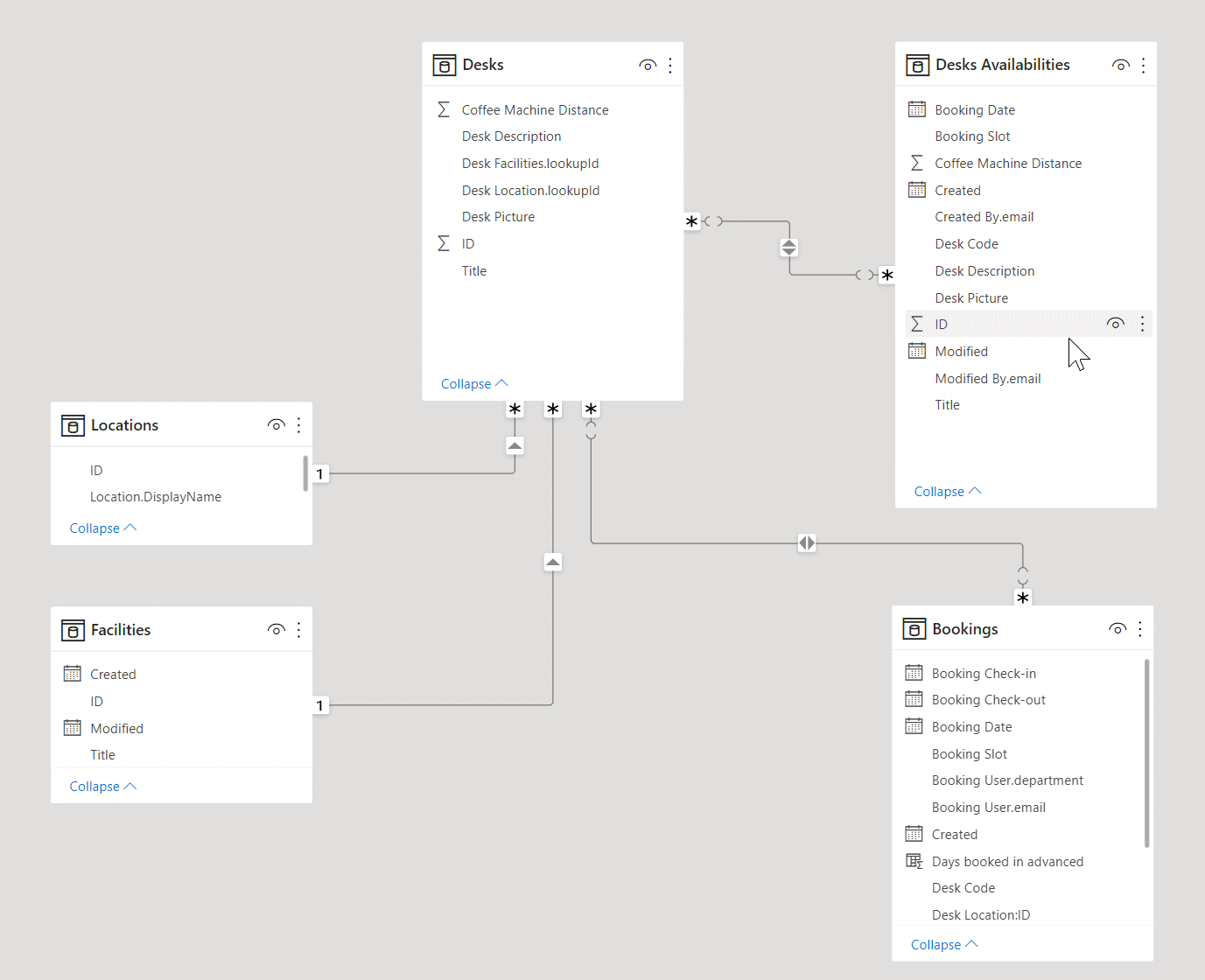Click the Locations table field scrollbar
The height and width of the screenshot is (980, 1205).
[305, 473]
